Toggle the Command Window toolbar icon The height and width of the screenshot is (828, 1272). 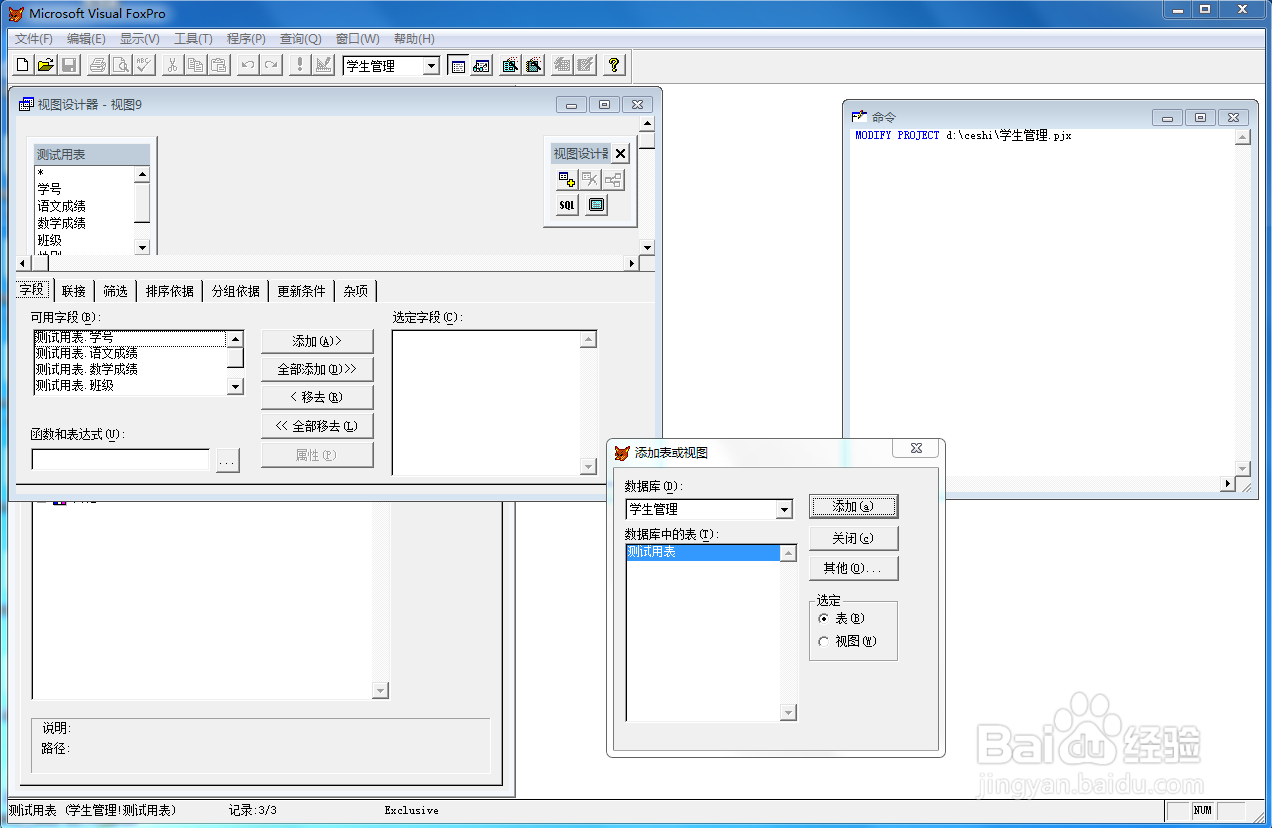click(x=458, y=65)
